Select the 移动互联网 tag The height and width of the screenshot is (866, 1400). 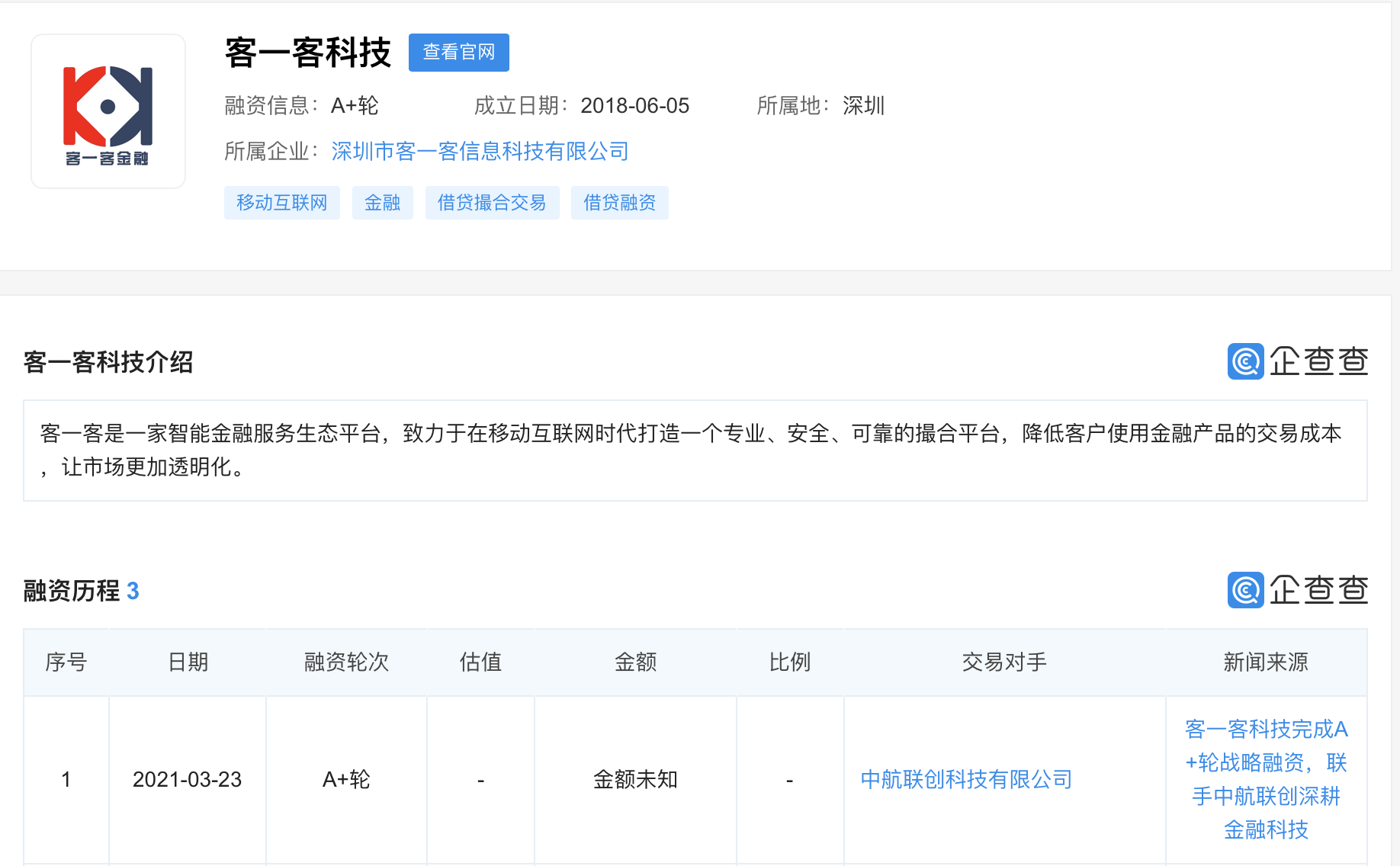[282, 203]
